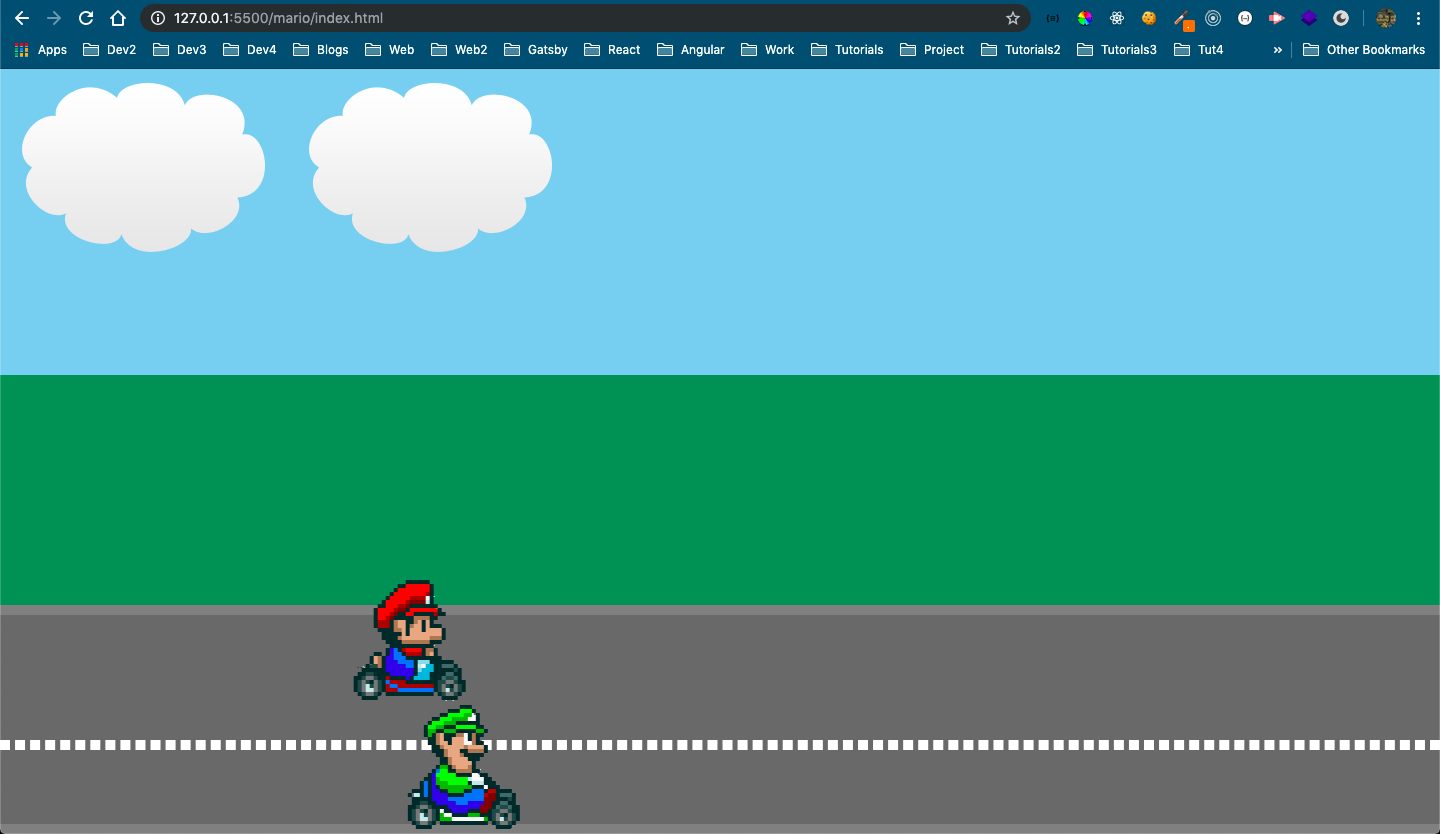Open the Work bookmarks folder
The height and width of the screenshot is (834, 1440).
pos(768,49)
